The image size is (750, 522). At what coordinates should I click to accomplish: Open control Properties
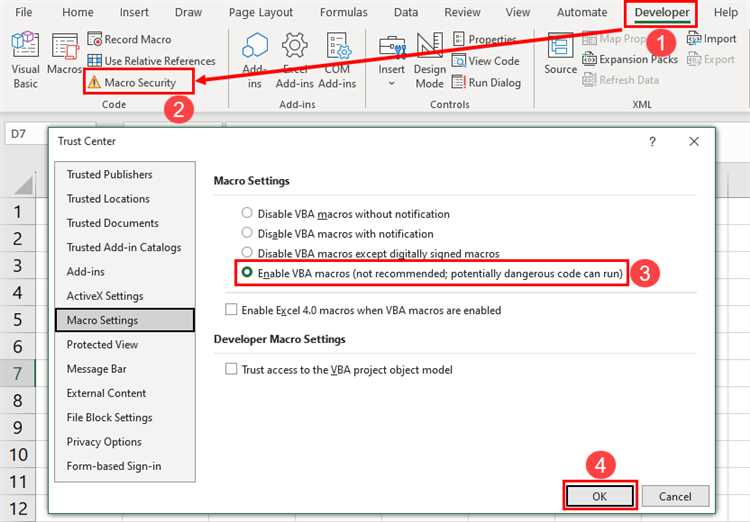(485, 39)
